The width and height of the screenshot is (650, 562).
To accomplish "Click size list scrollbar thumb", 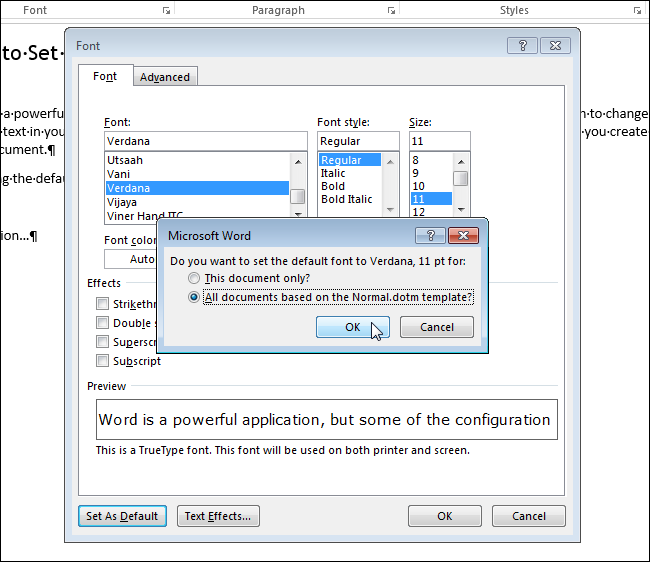I will [x=461, y=179].
